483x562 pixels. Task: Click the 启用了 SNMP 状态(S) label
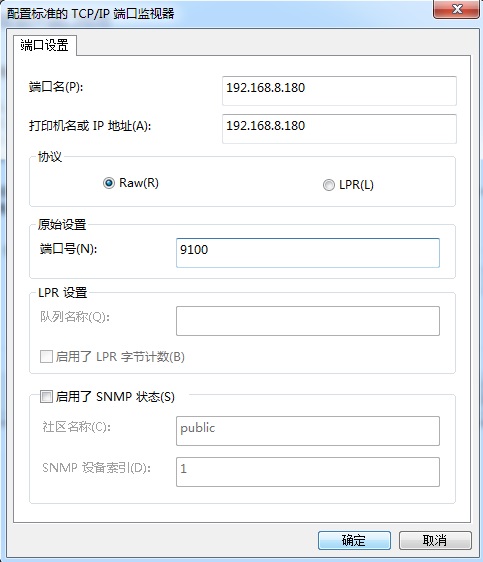click(x=115, y=397)
